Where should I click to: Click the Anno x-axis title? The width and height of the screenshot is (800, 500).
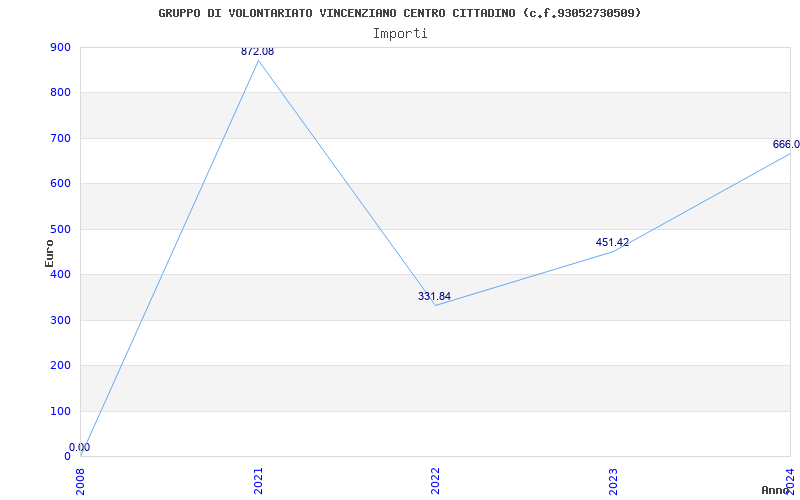775,490
